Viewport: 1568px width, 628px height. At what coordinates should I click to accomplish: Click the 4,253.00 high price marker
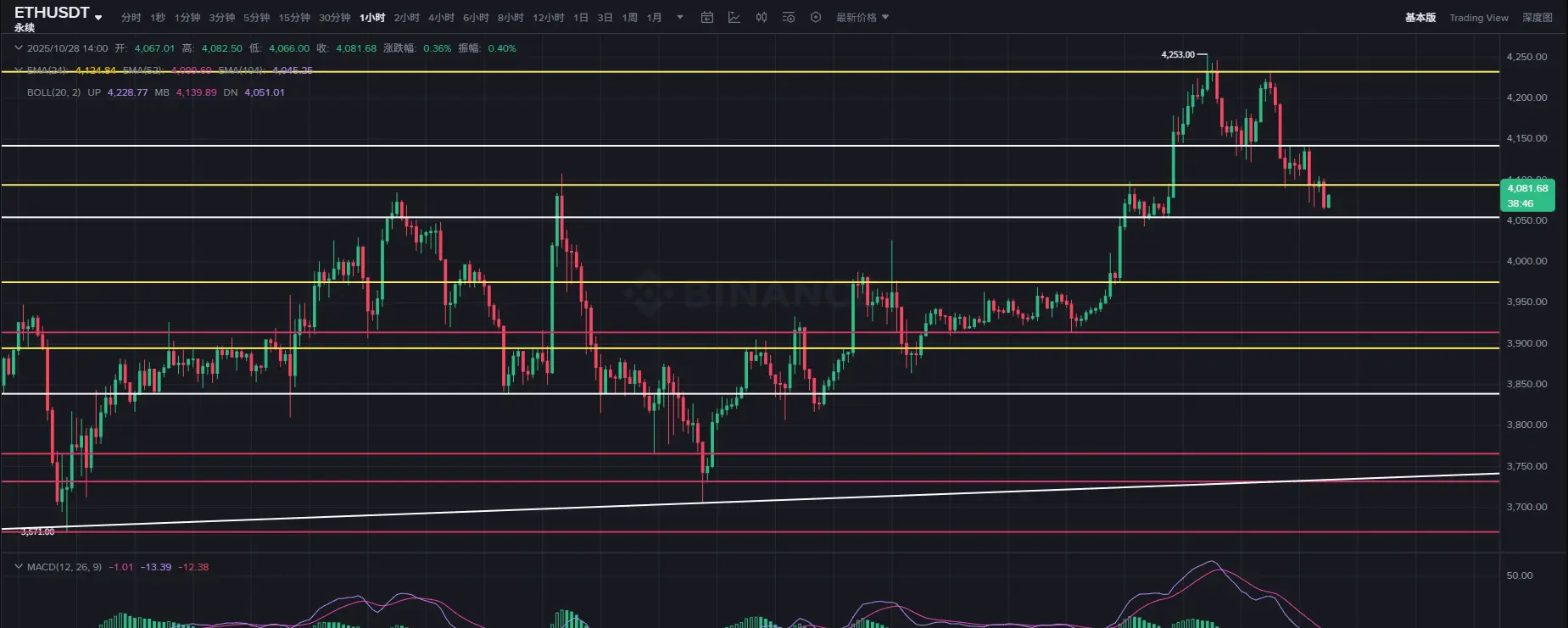point(1178,54)
